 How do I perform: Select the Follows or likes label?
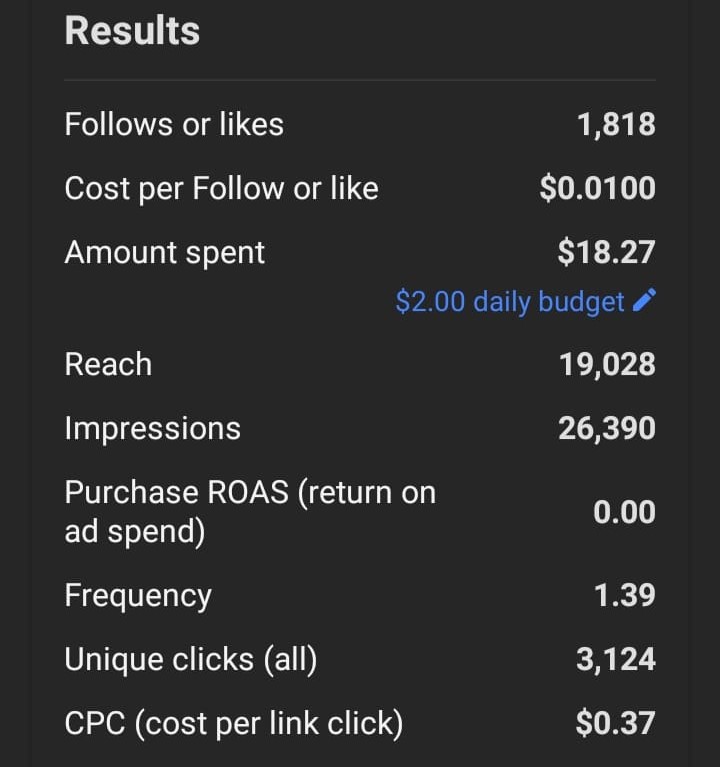[174, 124]
